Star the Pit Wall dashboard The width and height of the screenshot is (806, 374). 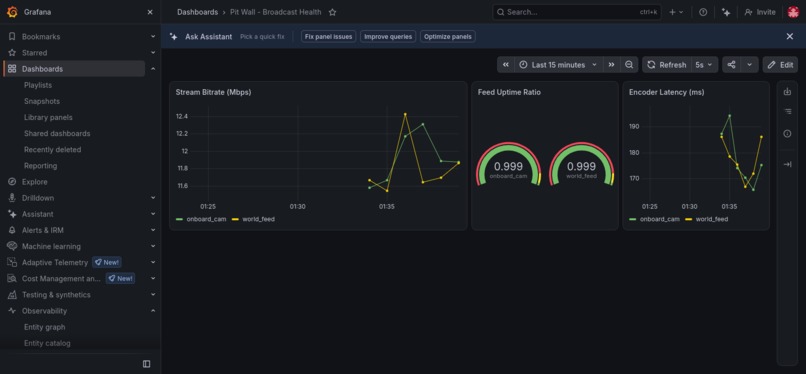pos(333,12)
